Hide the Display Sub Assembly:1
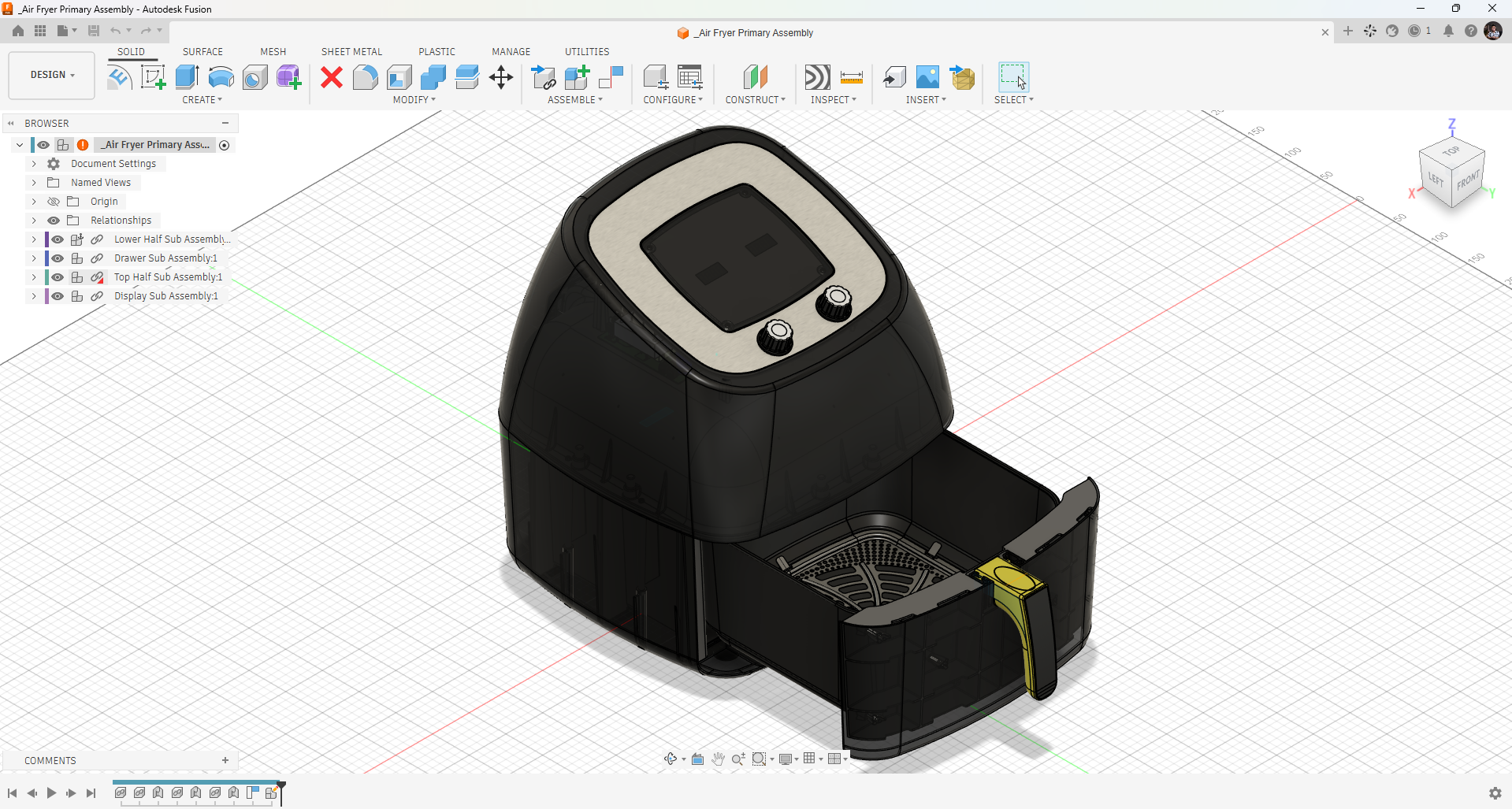The width and height of the screenshot is (1512, 809). click(58, 296)
